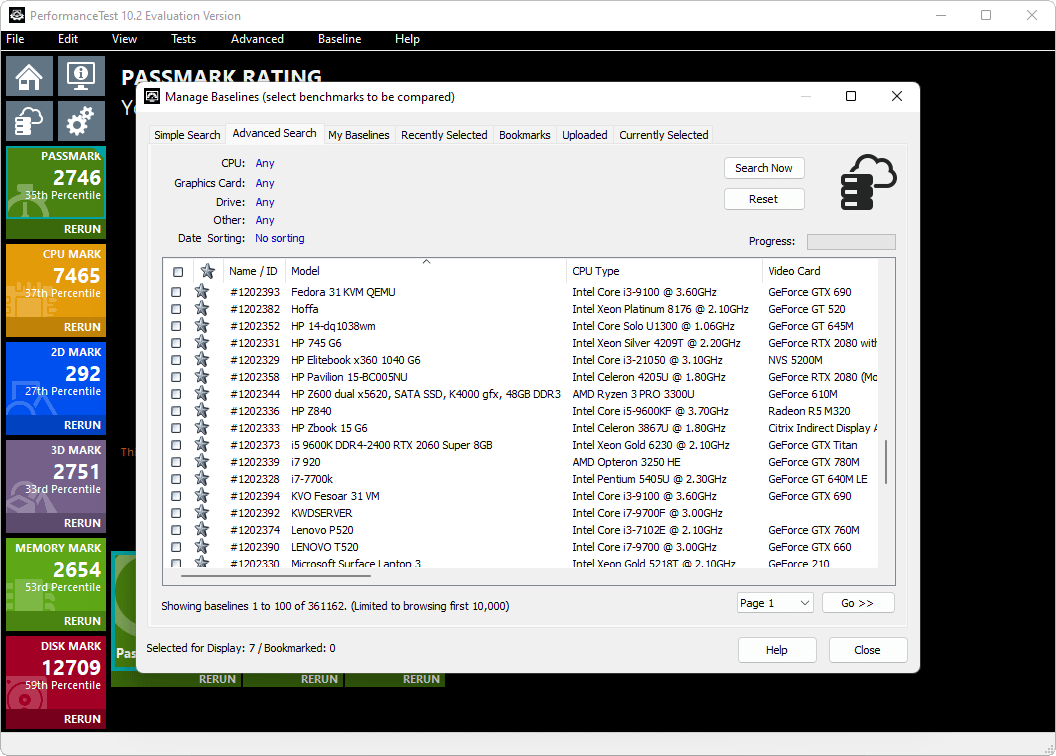Rerun the CPU Mark test
1056x756 pixels.
click(82, 327)
